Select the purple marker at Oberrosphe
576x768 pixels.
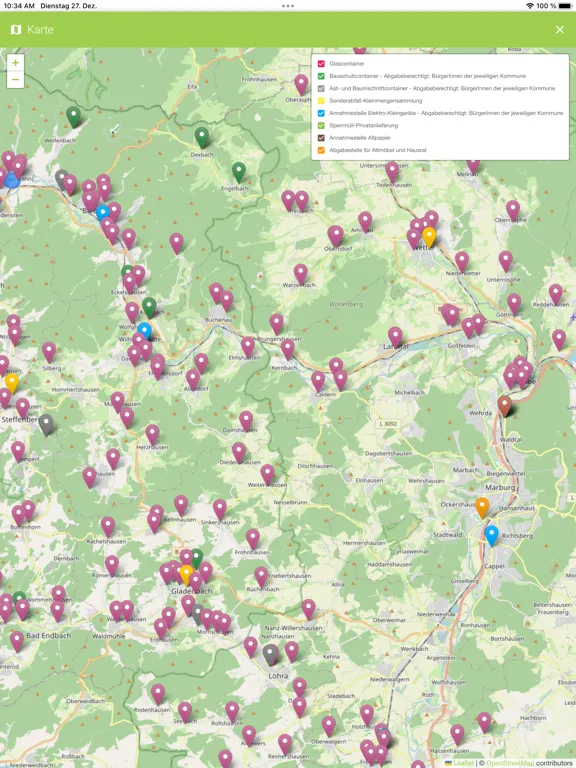tap(513, 210)
